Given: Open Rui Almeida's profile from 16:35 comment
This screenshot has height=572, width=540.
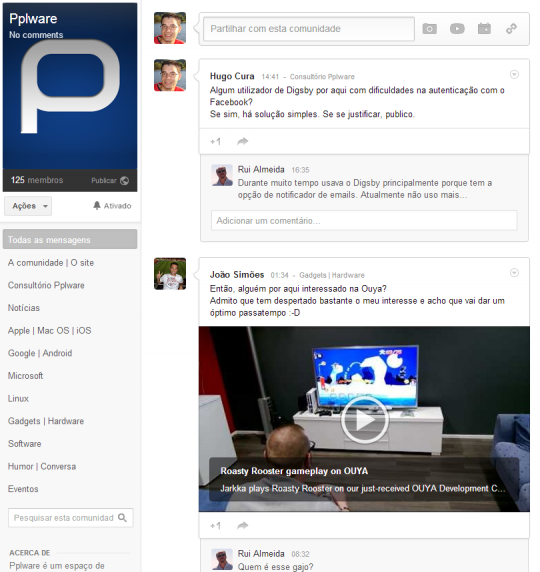Looking at the screenshot, I should pos(261,169).
